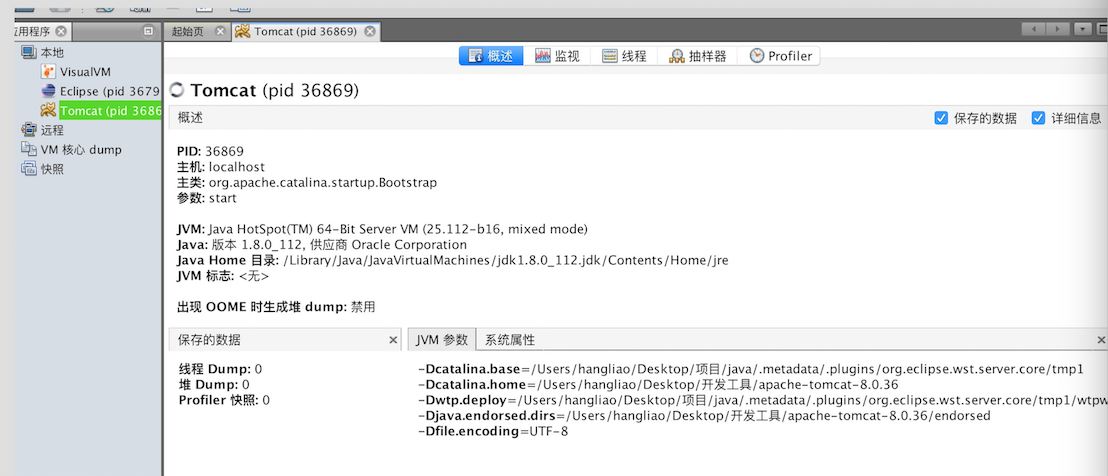This screenshot has width=1108, height=476.
Task: Click the VisualVM application icon in tree
Action: click(x=48, y=71)
